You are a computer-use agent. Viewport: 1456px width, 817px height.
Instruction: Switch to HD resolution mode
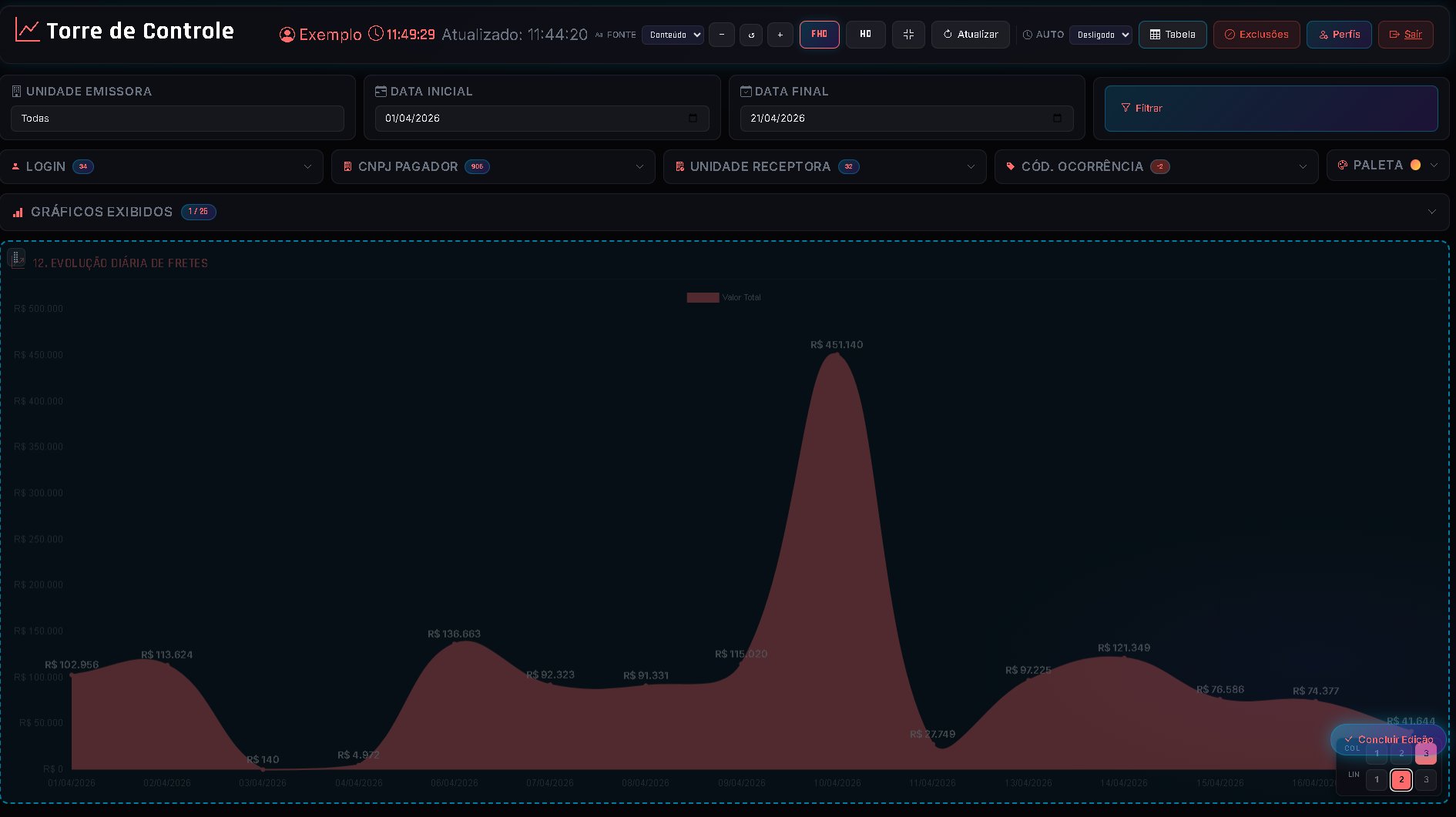(x=866, y=35)
